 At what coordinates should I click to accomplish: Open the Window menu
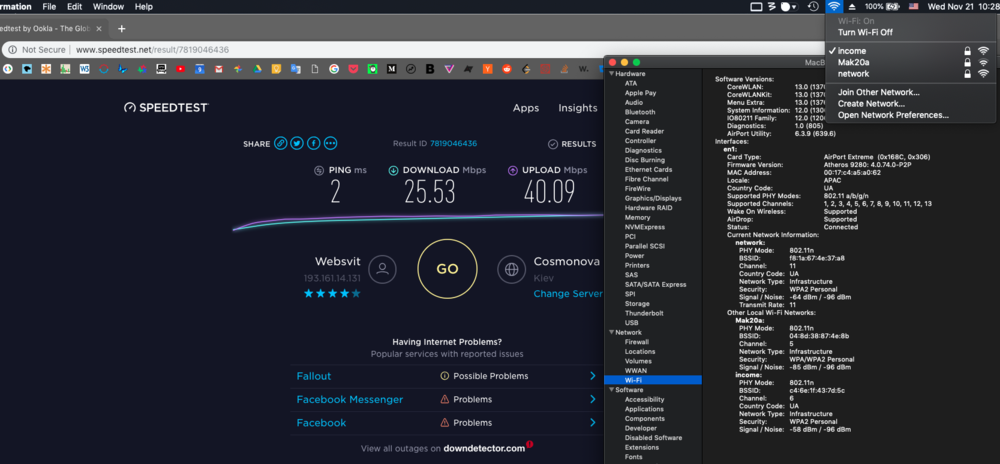click(108, 6)
